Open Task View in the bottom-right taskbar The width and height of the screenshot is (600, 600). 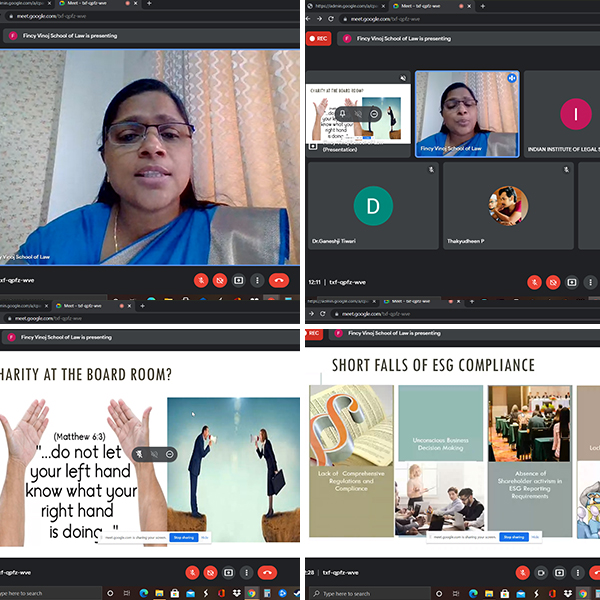[x=456, y=593]
